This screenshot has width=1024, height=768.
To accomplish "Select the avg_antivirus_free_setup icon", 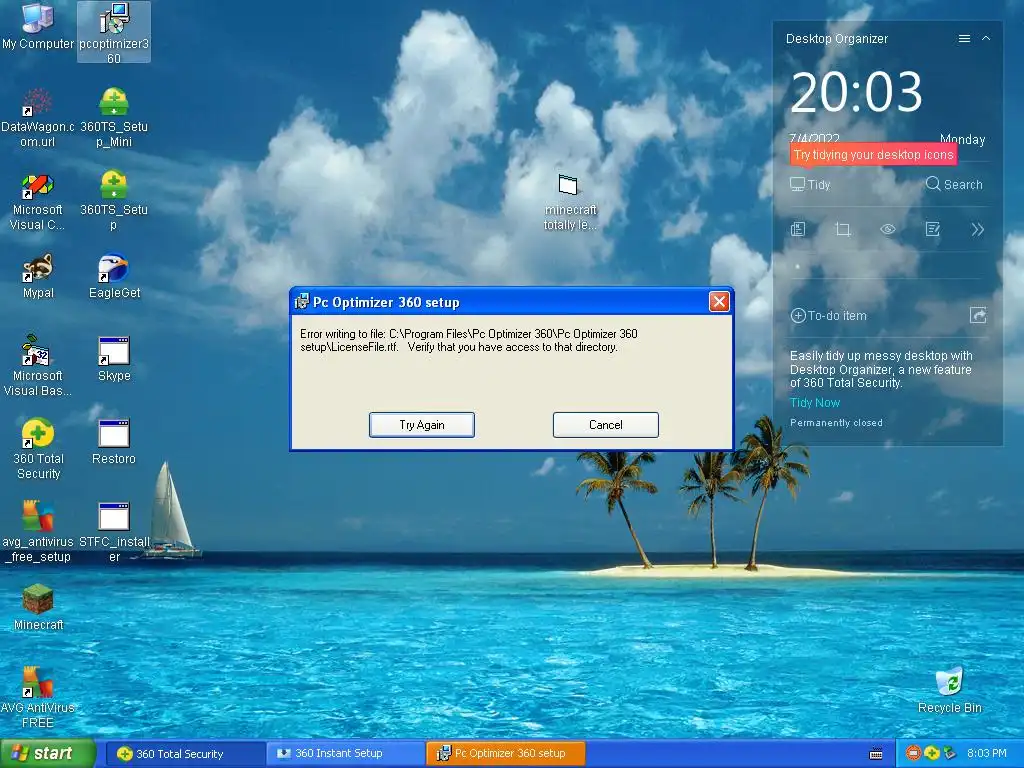I will click(37, 532).
